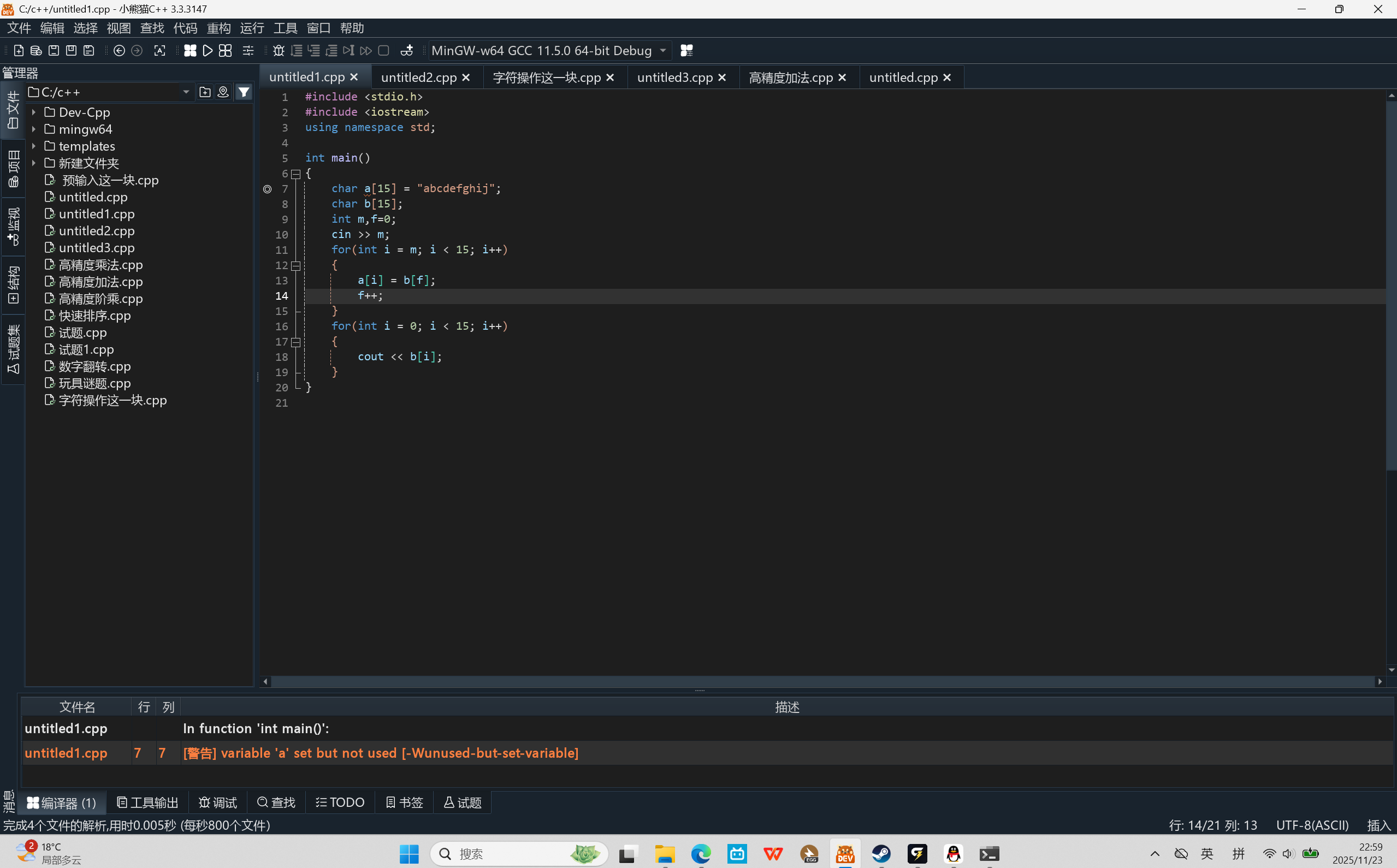Run the program with play icon
The image size is (1397, 868).
tap(208, 51)
